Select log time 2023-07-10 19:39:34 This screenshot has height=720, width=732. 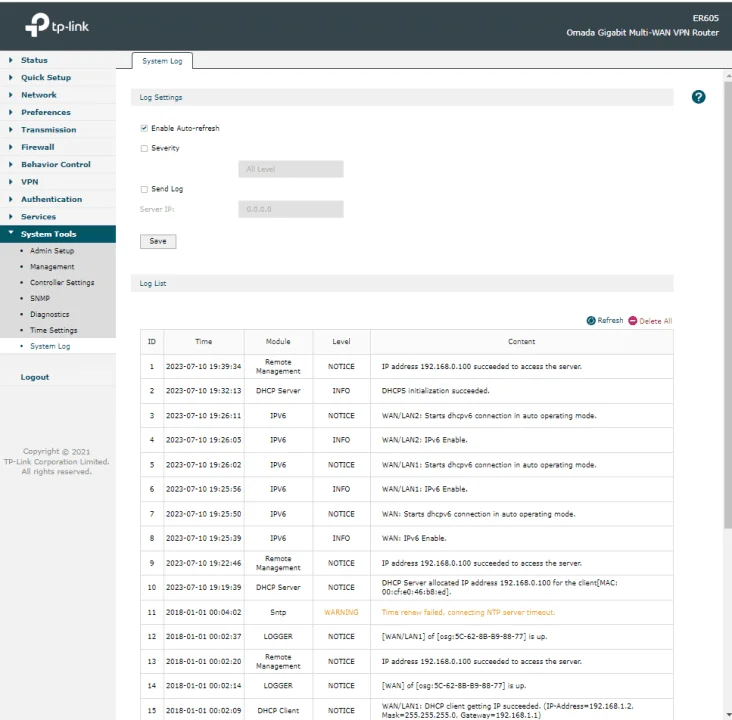click(x=204, y=367)
